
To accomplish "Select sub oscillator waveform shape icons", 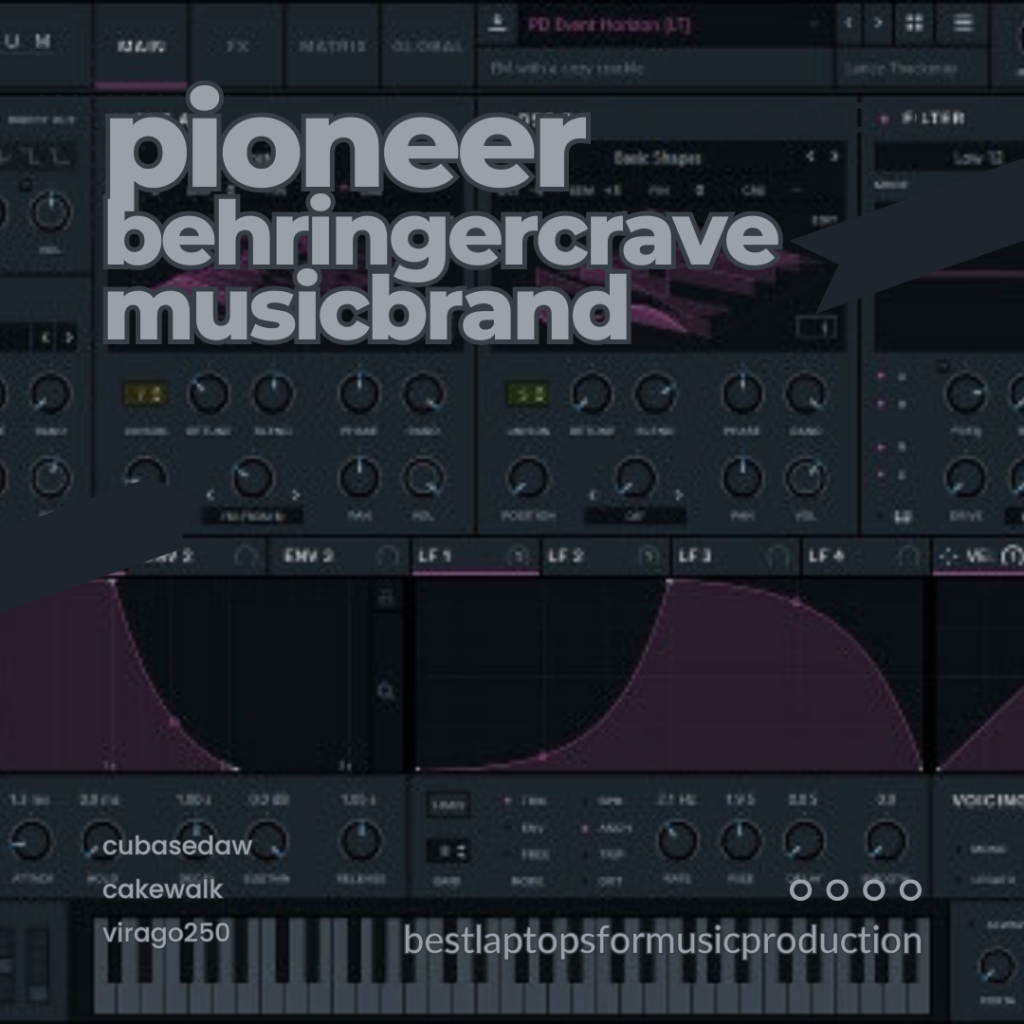I will coord(34,157).
